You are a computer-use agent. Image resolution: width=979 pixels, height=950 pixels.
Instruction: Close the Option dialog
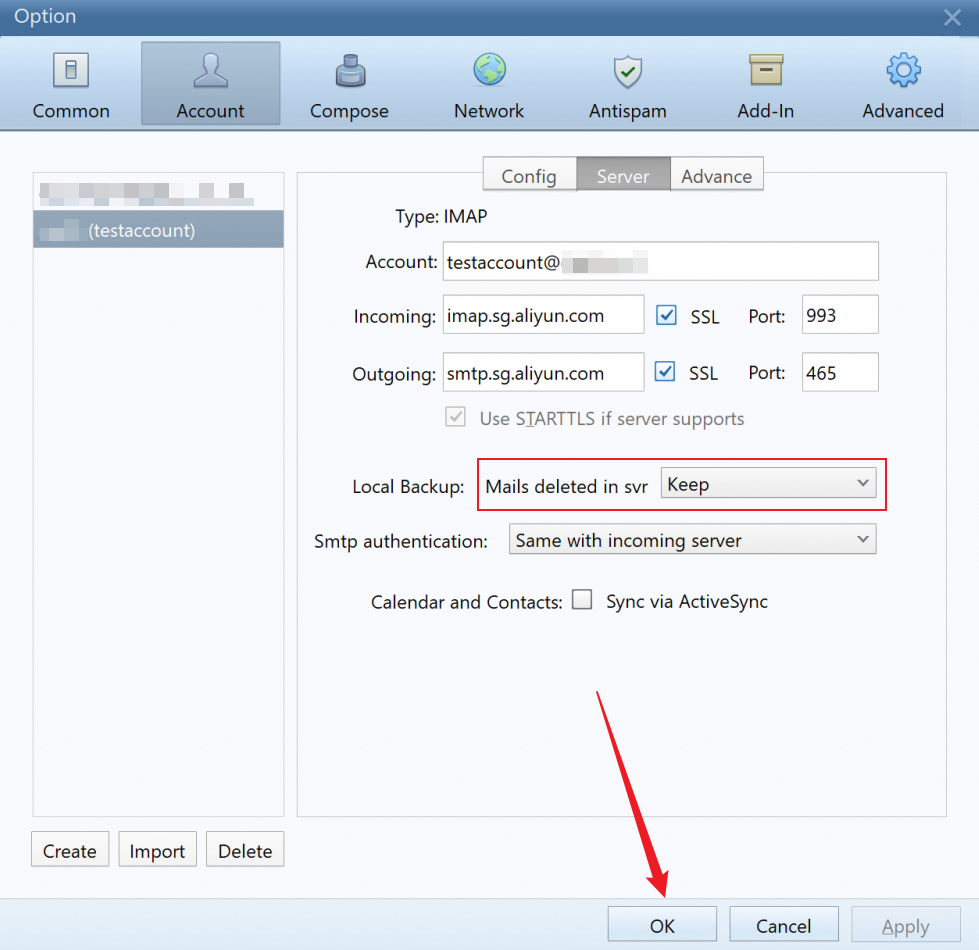point(952,17)
